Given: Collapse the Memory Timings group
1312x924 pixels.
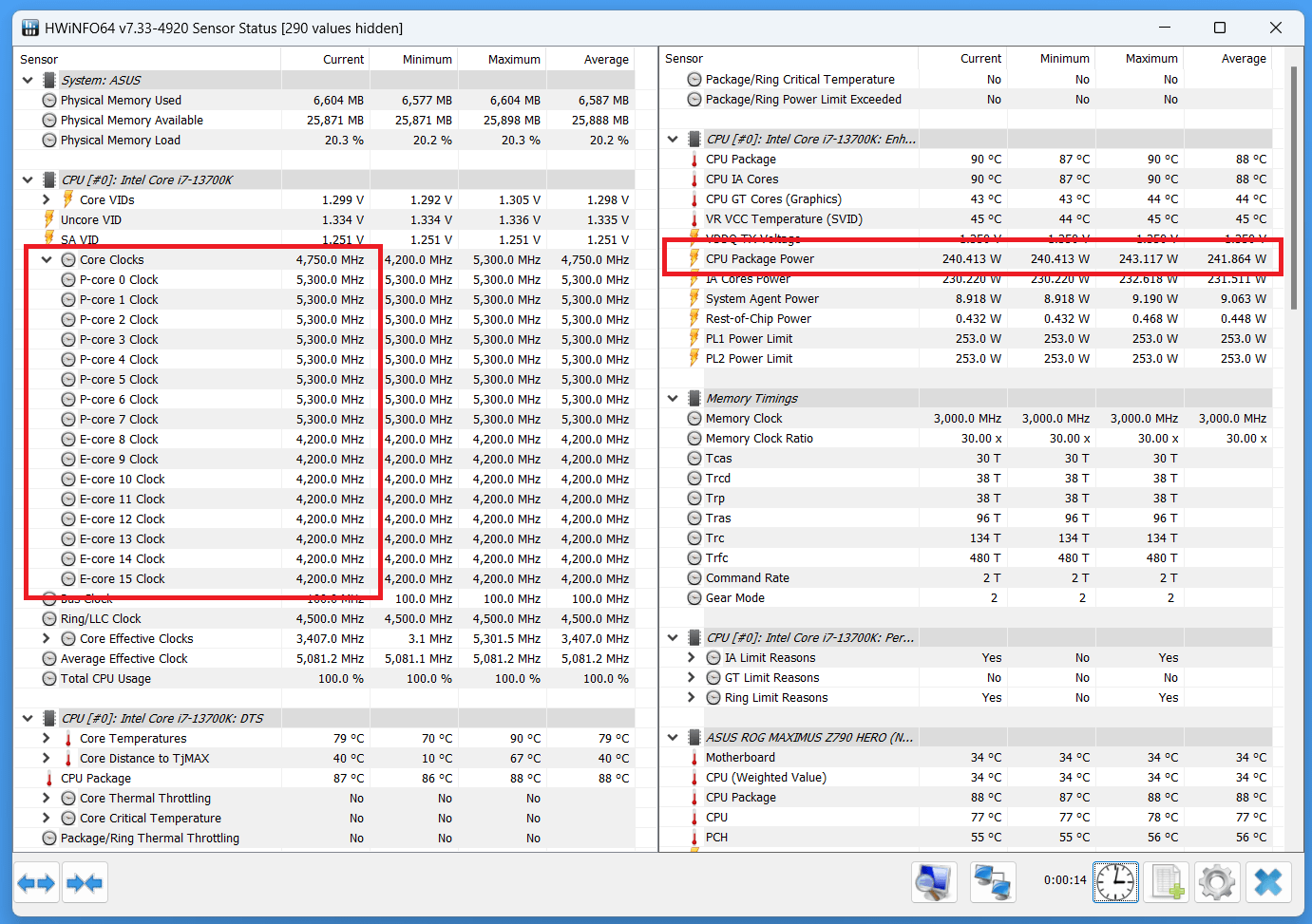Looking at the screenshot, I should click(x=673, y=399).
